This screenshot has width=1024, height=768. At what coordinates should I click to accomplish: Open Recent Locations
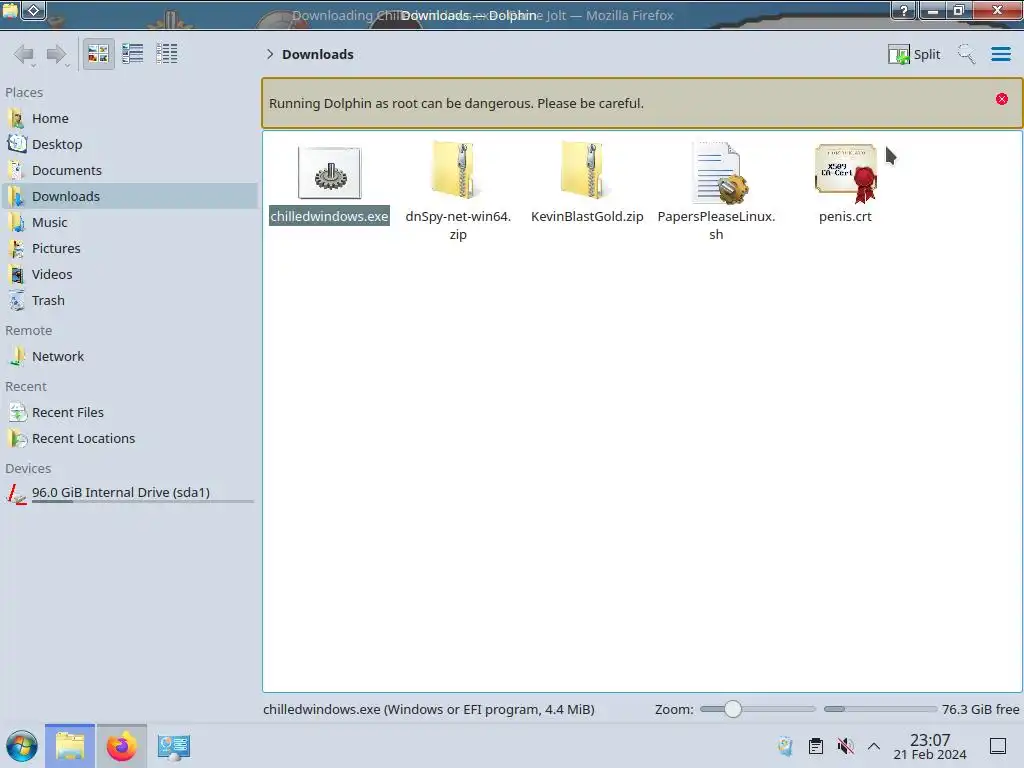tap(129, 439)
